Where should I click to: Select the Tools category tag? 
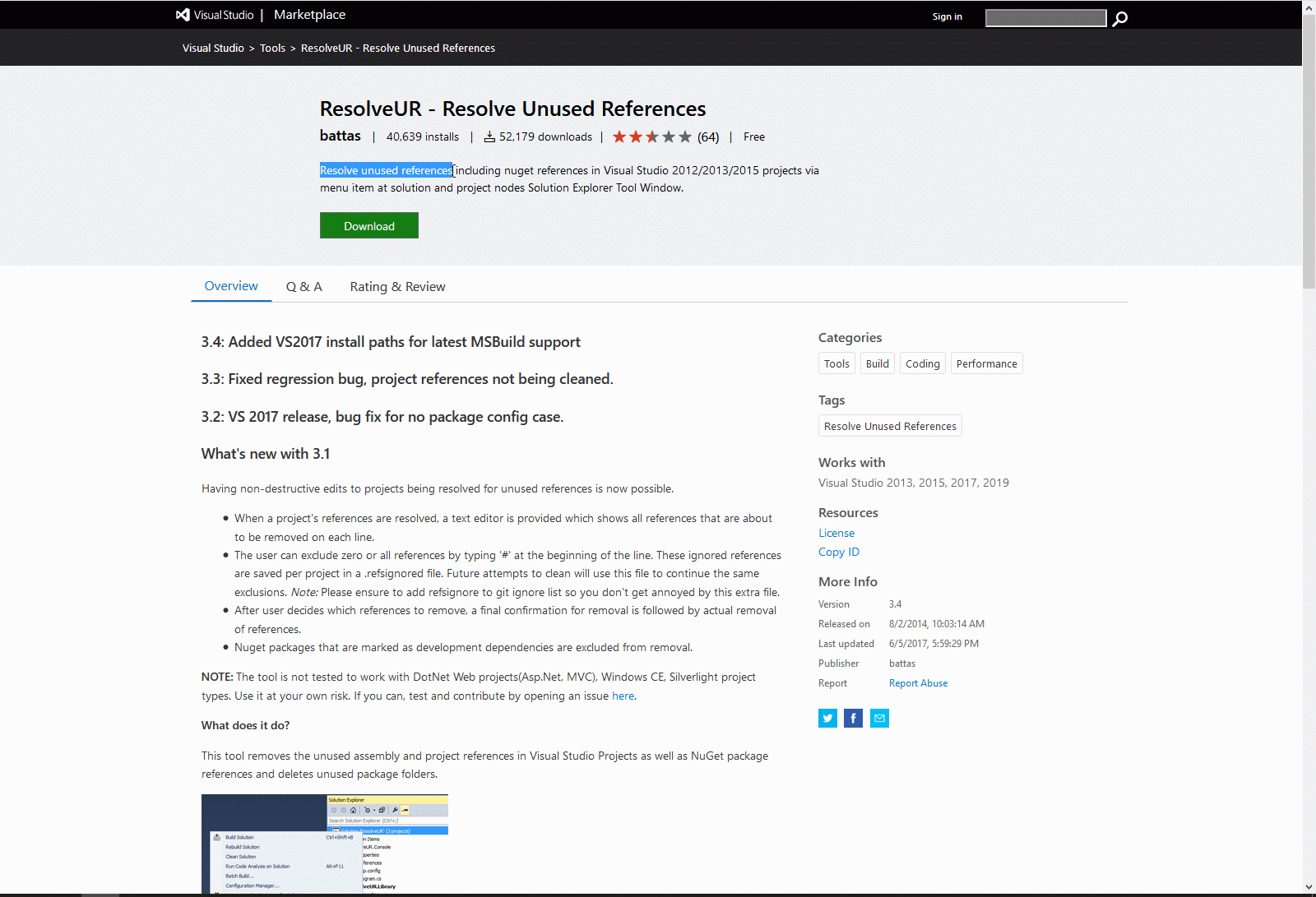click(x=836, y=363)
